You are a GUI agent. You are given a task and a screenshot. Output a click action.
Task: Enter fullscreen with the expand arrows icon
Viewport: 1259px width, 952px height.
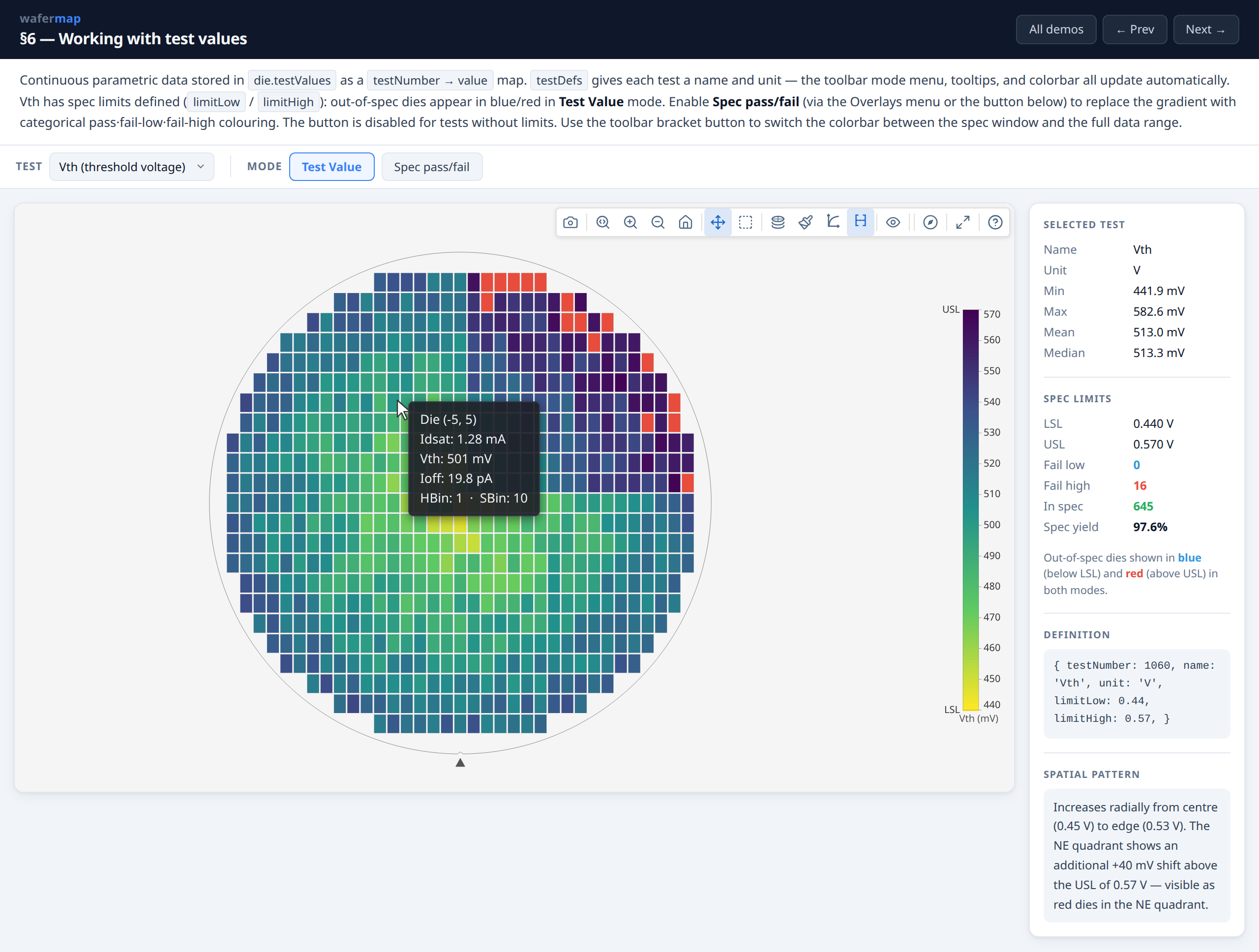pyautogui.click(x=963, y=222)
